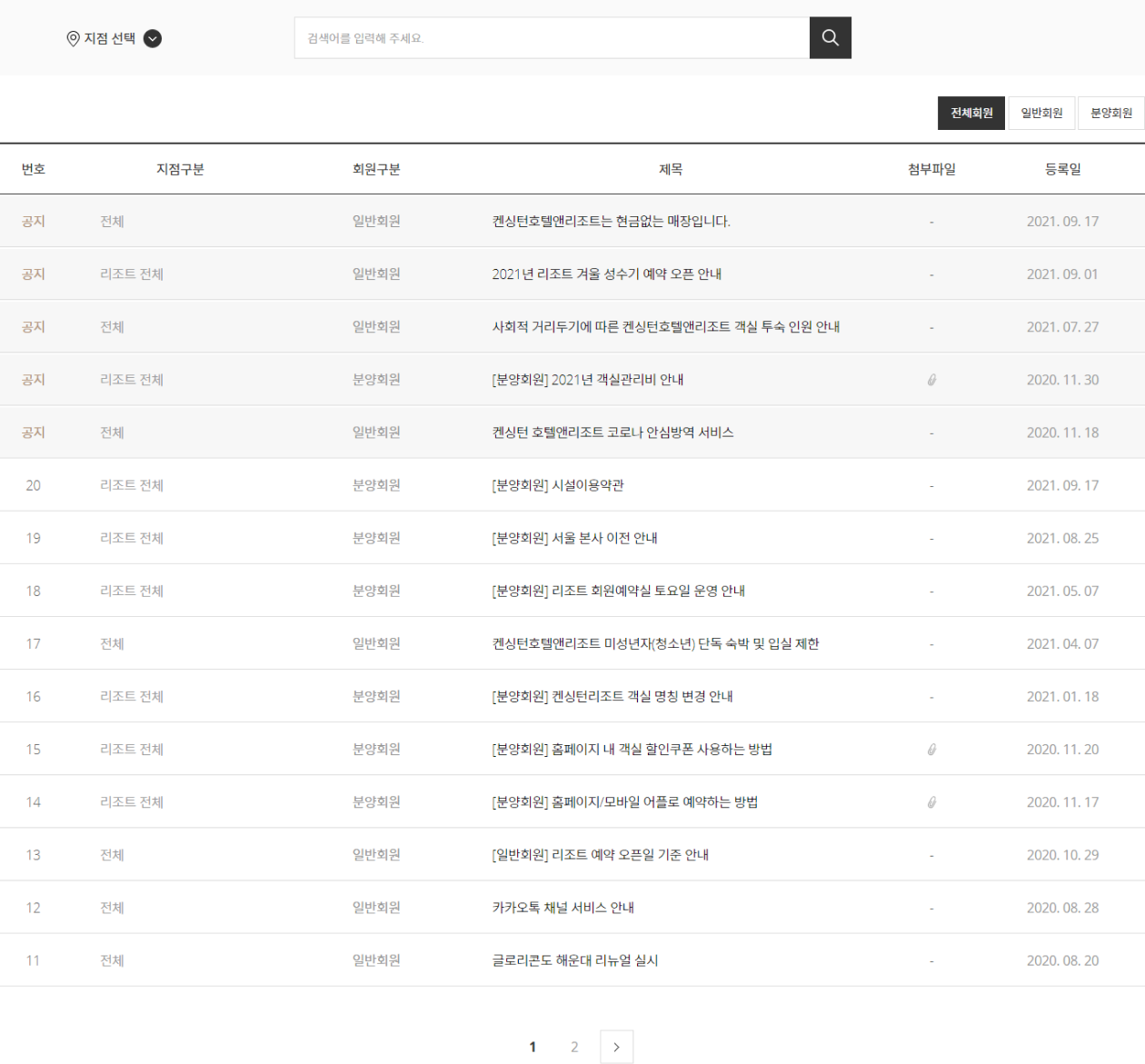
Task: Click the 제목 column header
Action: coord(671,169)
